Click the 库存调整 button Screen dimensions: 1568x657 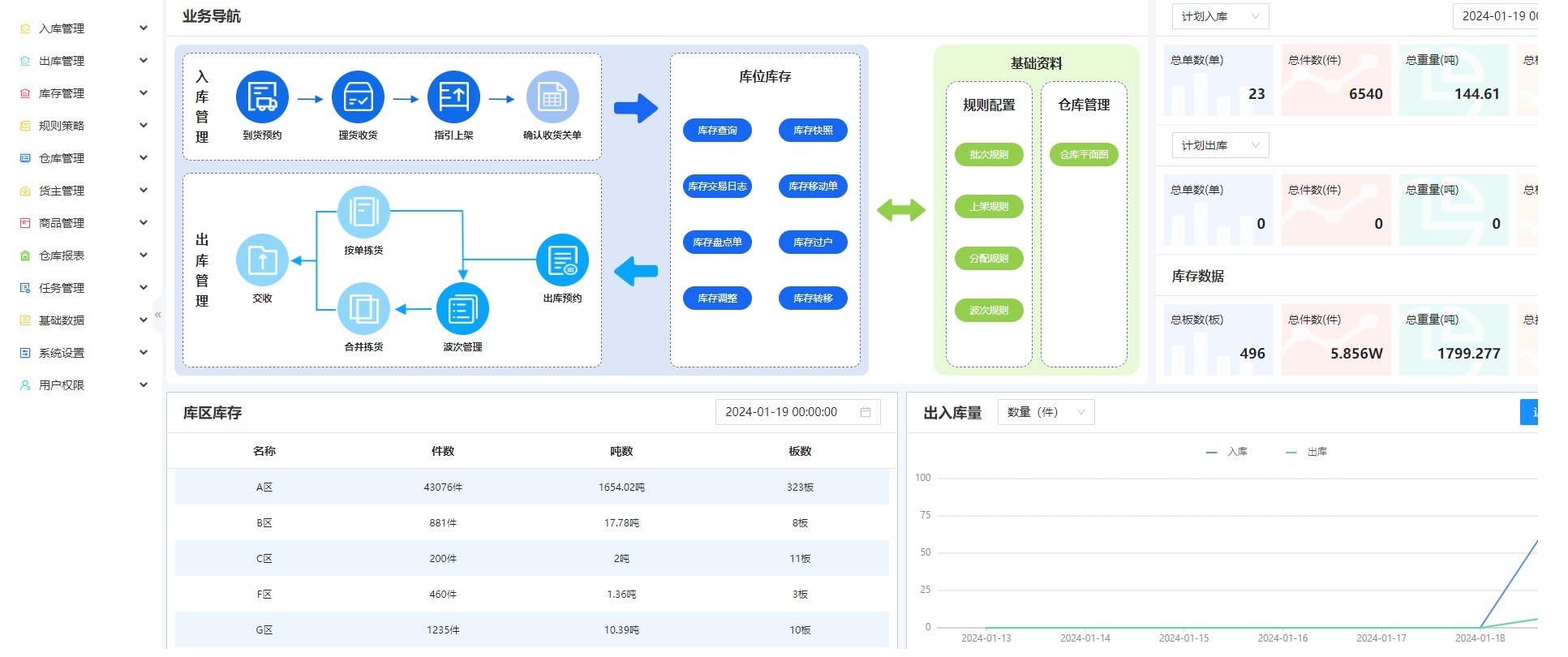[717, 298]
